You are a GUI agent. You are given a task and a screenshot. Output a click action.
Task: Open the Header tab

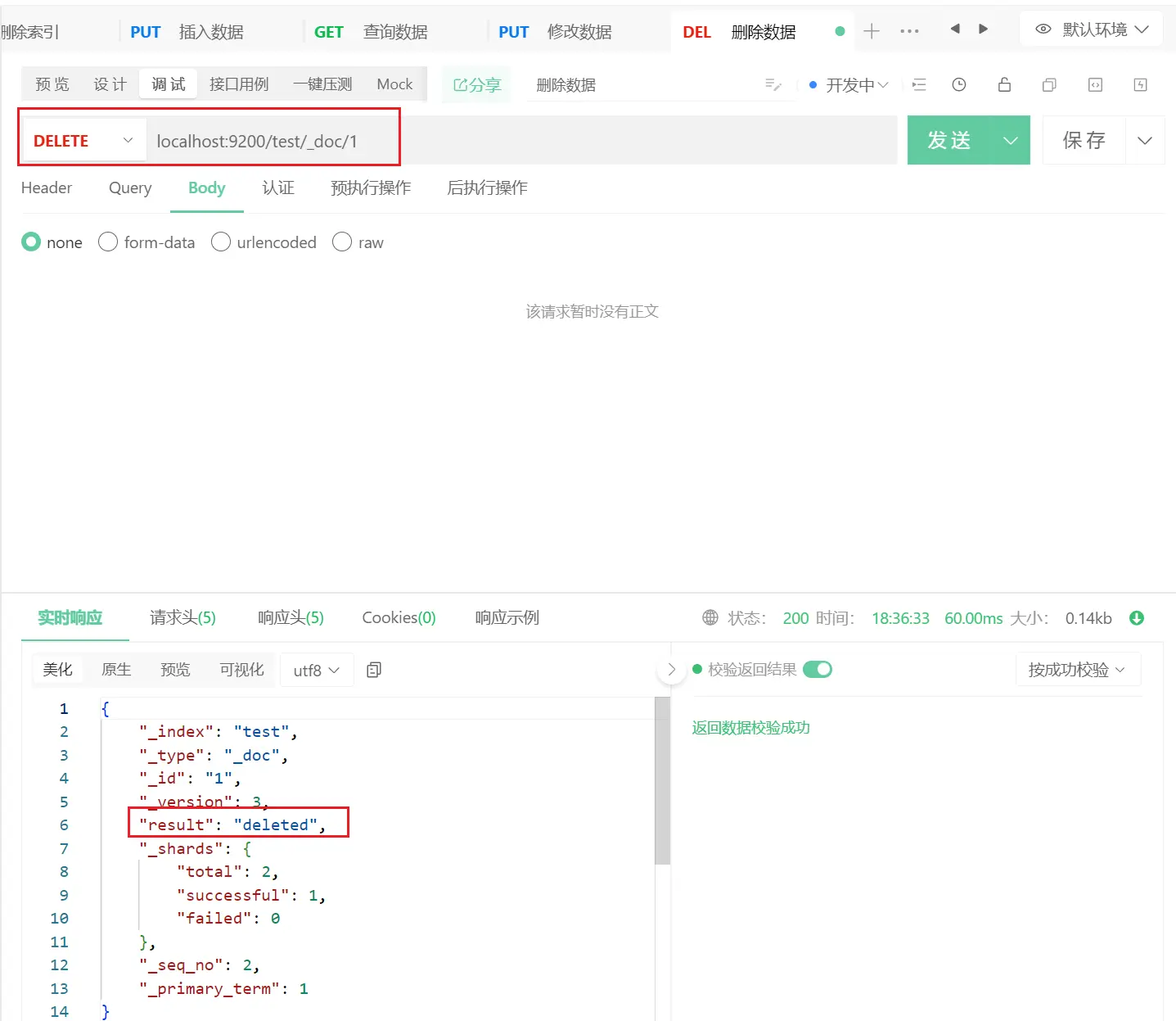coord(47,187)
